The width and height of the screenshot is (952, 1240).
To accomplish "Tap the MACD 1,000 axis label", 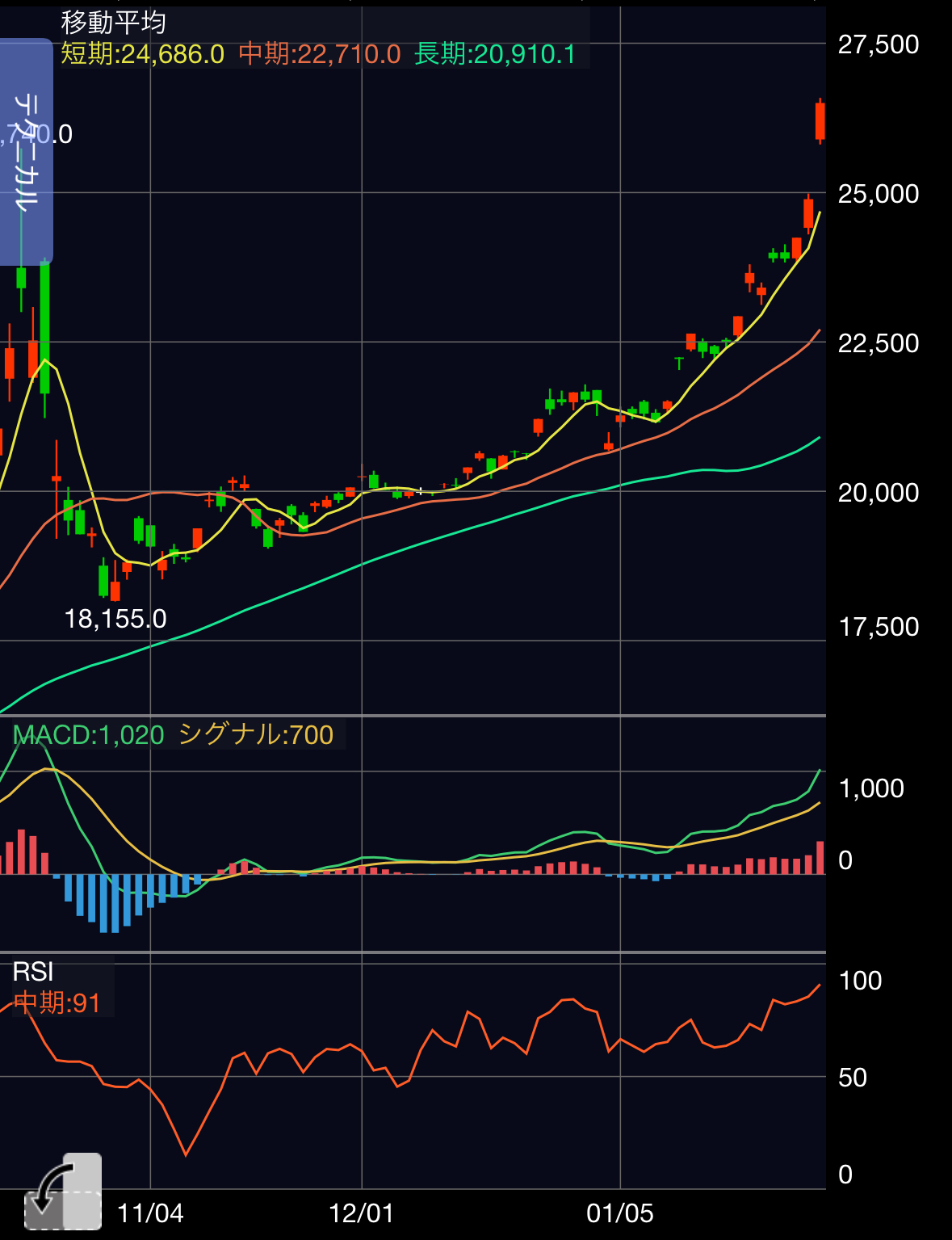I will click(x=872, y=788).
